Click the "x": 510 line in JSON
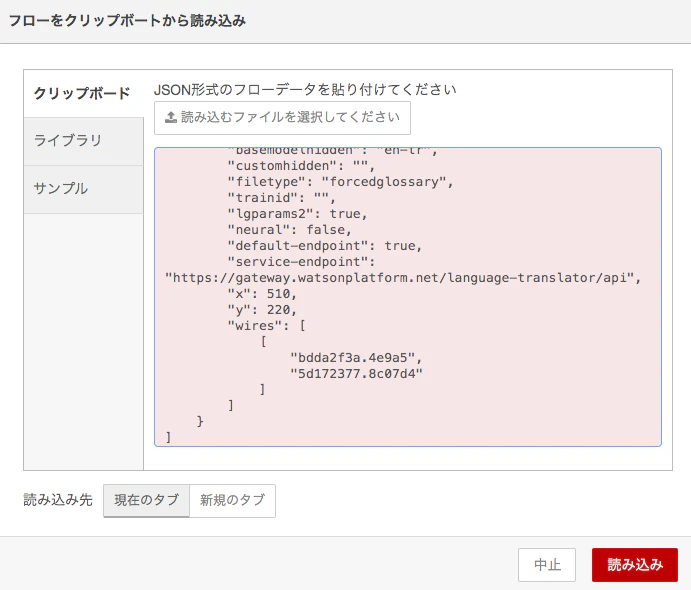 pos(262,294)
